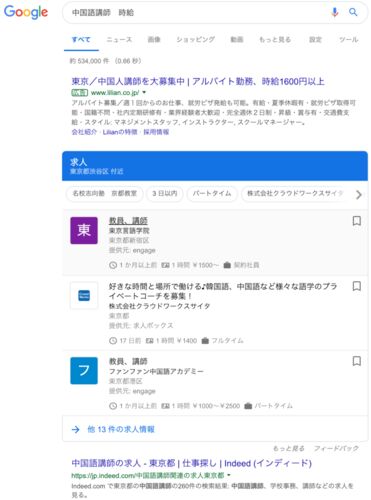Image resolution: width=371 pixels, height=500 pixels.
Task: Open the Indeed 中国語講師の求人 result
Action: 192,463
